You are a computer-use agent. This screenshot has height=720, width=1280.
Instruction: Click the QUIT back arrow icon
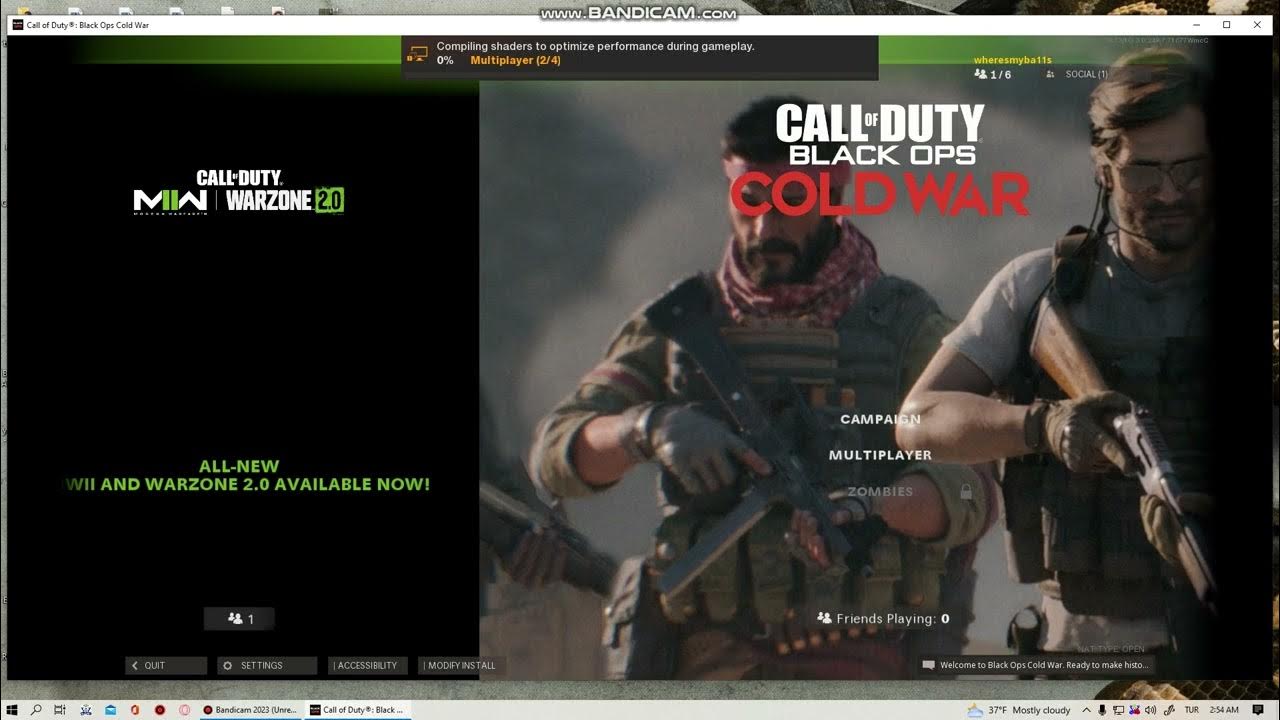135,665
